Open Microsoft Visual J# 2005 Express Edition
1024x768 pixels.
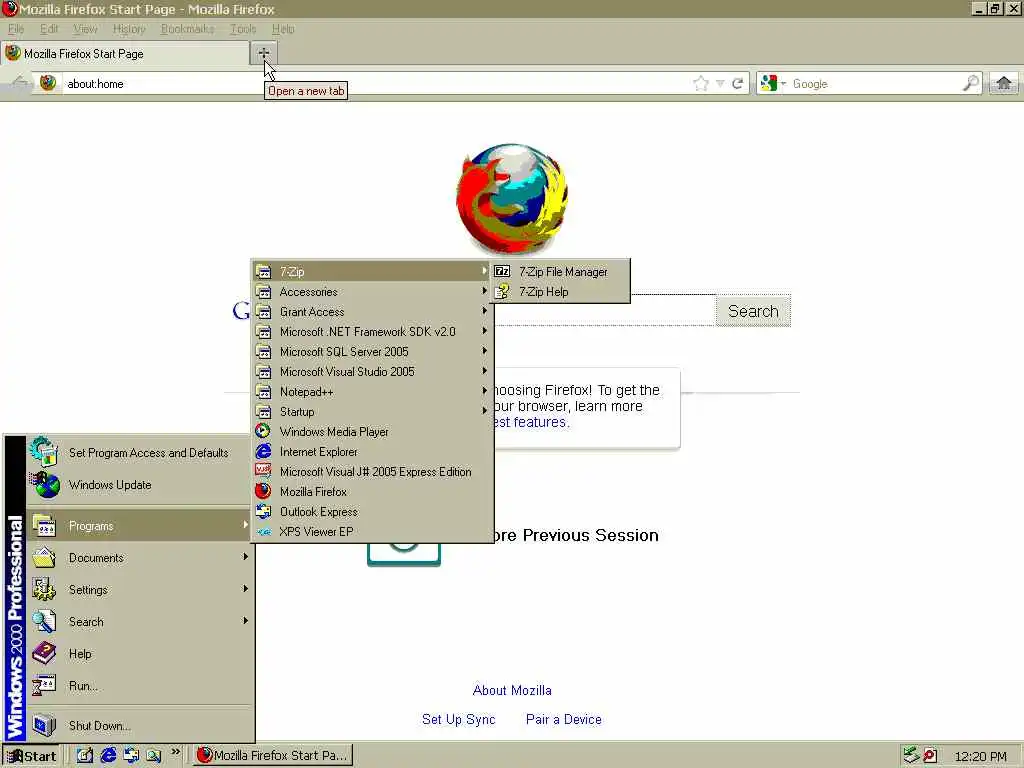pyautogui.click(x=372, y=472)
